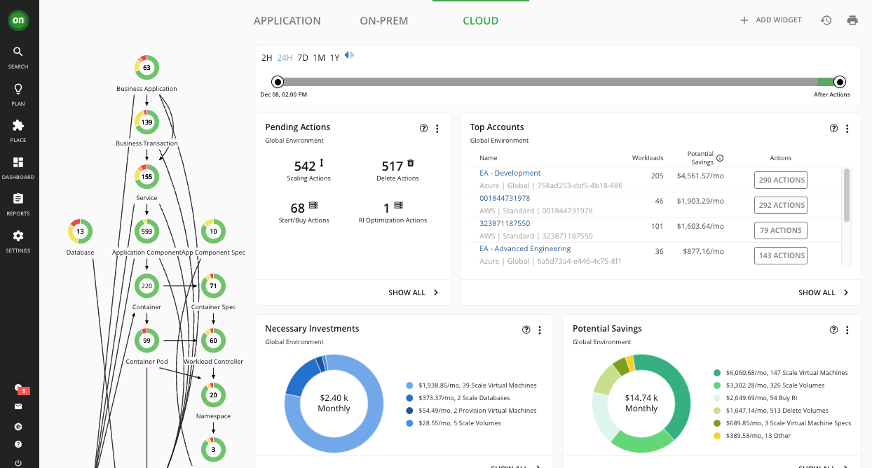The width and height of the screenshot is (872, 468).
Task: Click the circular G icon in sidebar
Action: tap(18, 426)
